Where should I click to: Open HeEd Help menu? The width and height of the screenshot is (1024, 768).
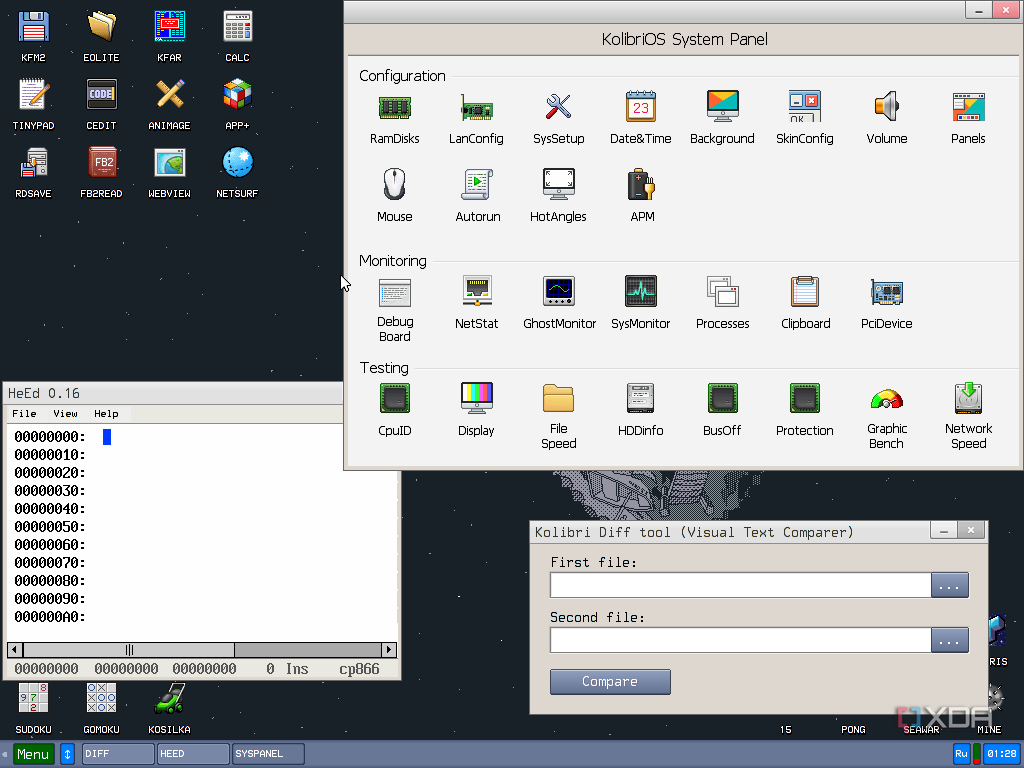pyautogui.click(x=106, y=413)
